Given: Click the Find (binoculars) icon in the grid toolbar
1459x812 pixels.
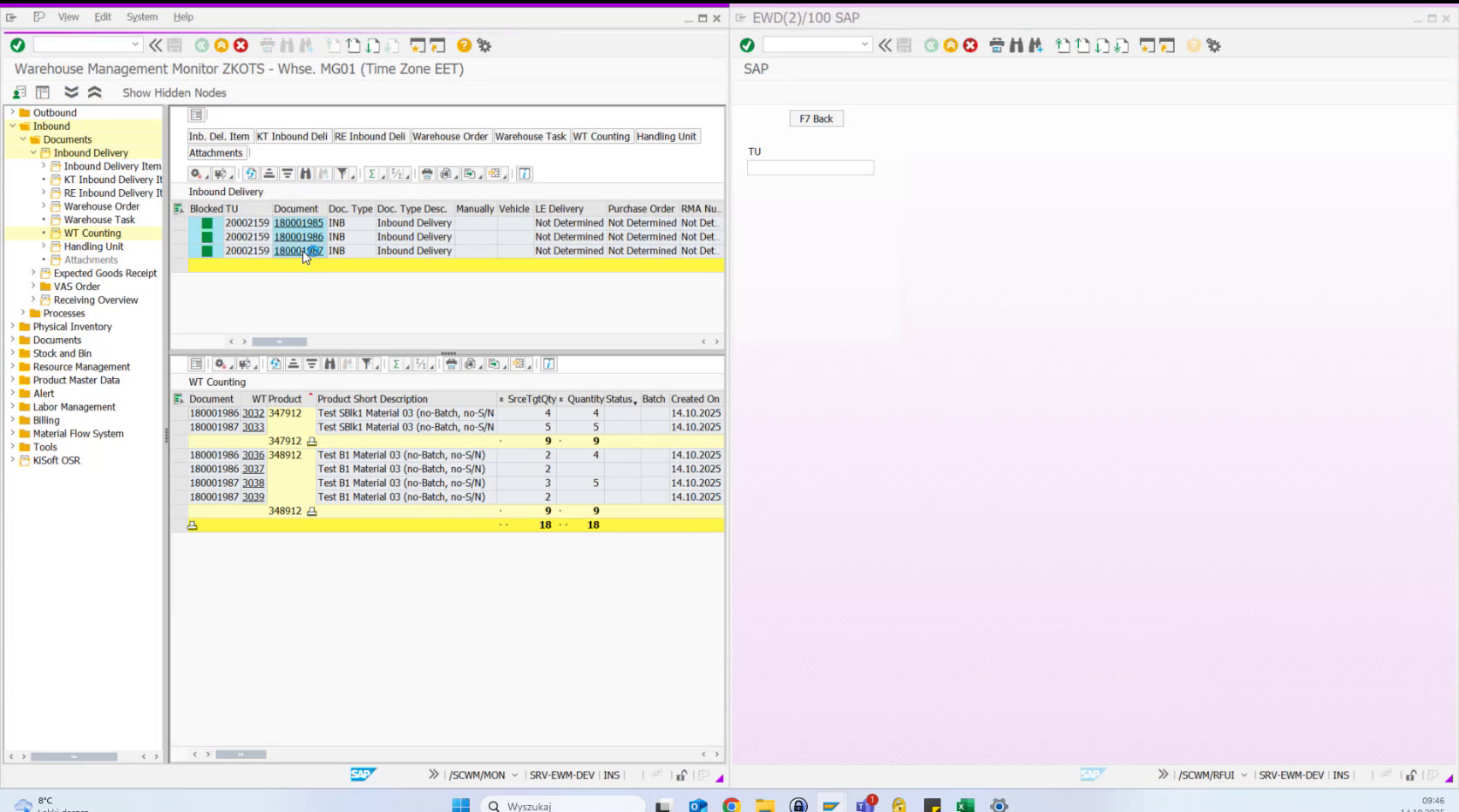Looking at the screenshot, I should [306, 173].
